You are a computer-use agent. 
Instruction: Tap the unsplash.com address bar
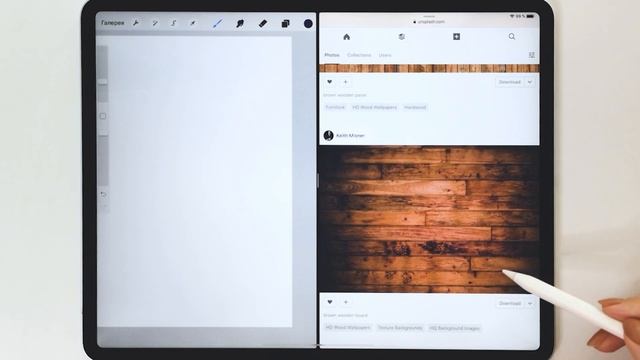click(x=429, y=22)
